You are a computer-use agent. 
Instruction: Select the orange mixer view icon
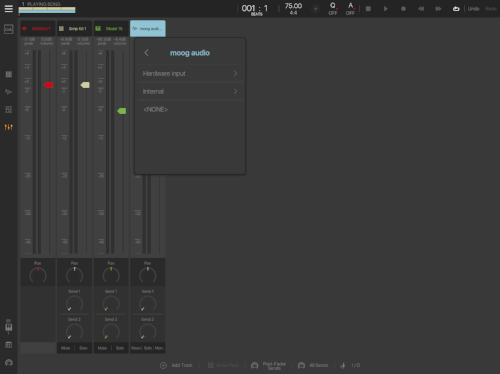(9, 127)
